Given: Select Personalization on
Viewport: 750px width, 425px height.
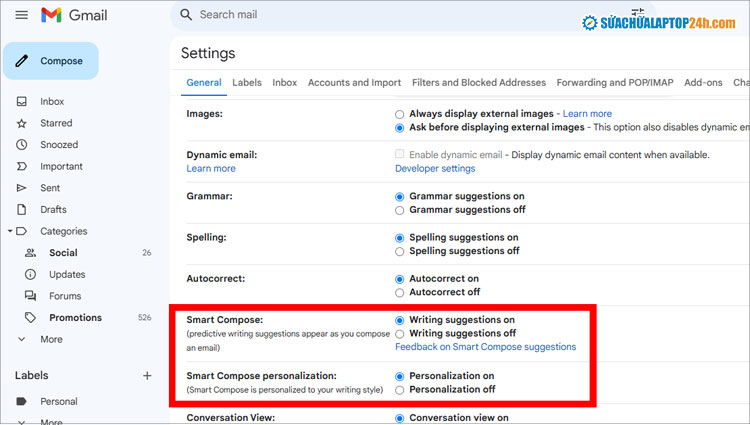Looking at the screenshot, I should [x=399, y=377].
